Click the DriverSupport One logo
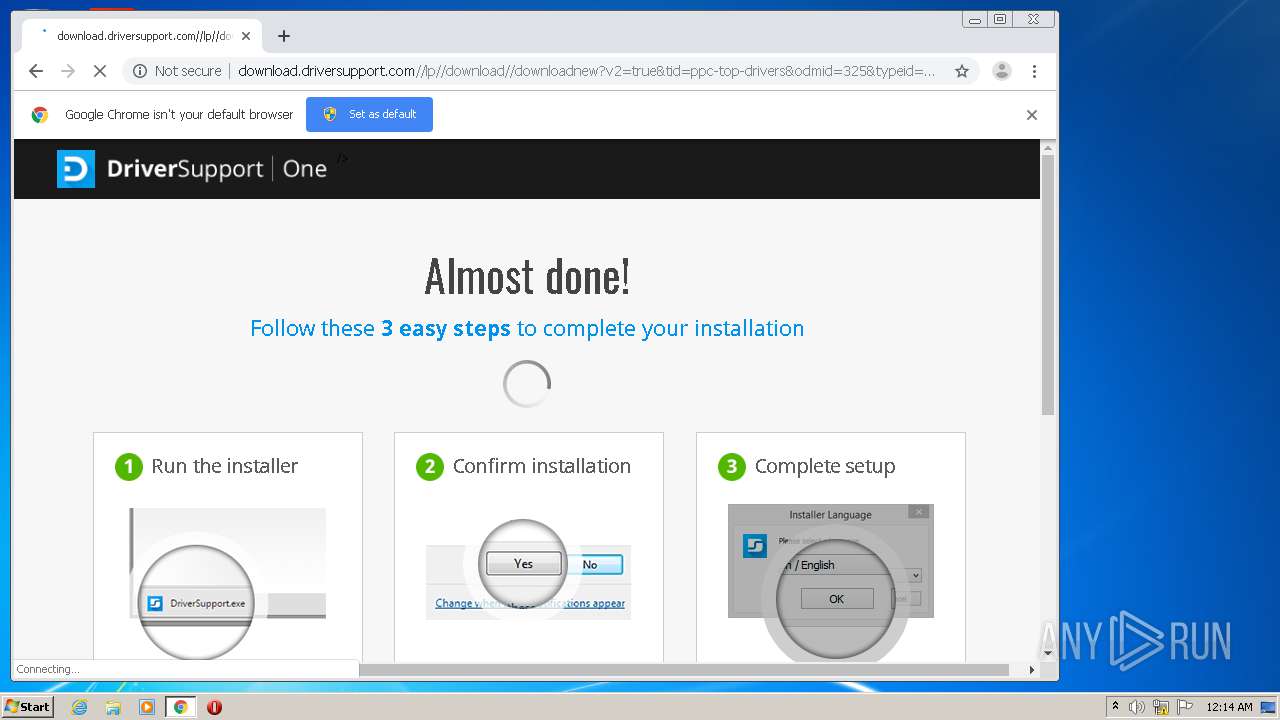Screen dimensions: 1280x720 [192, 169]
